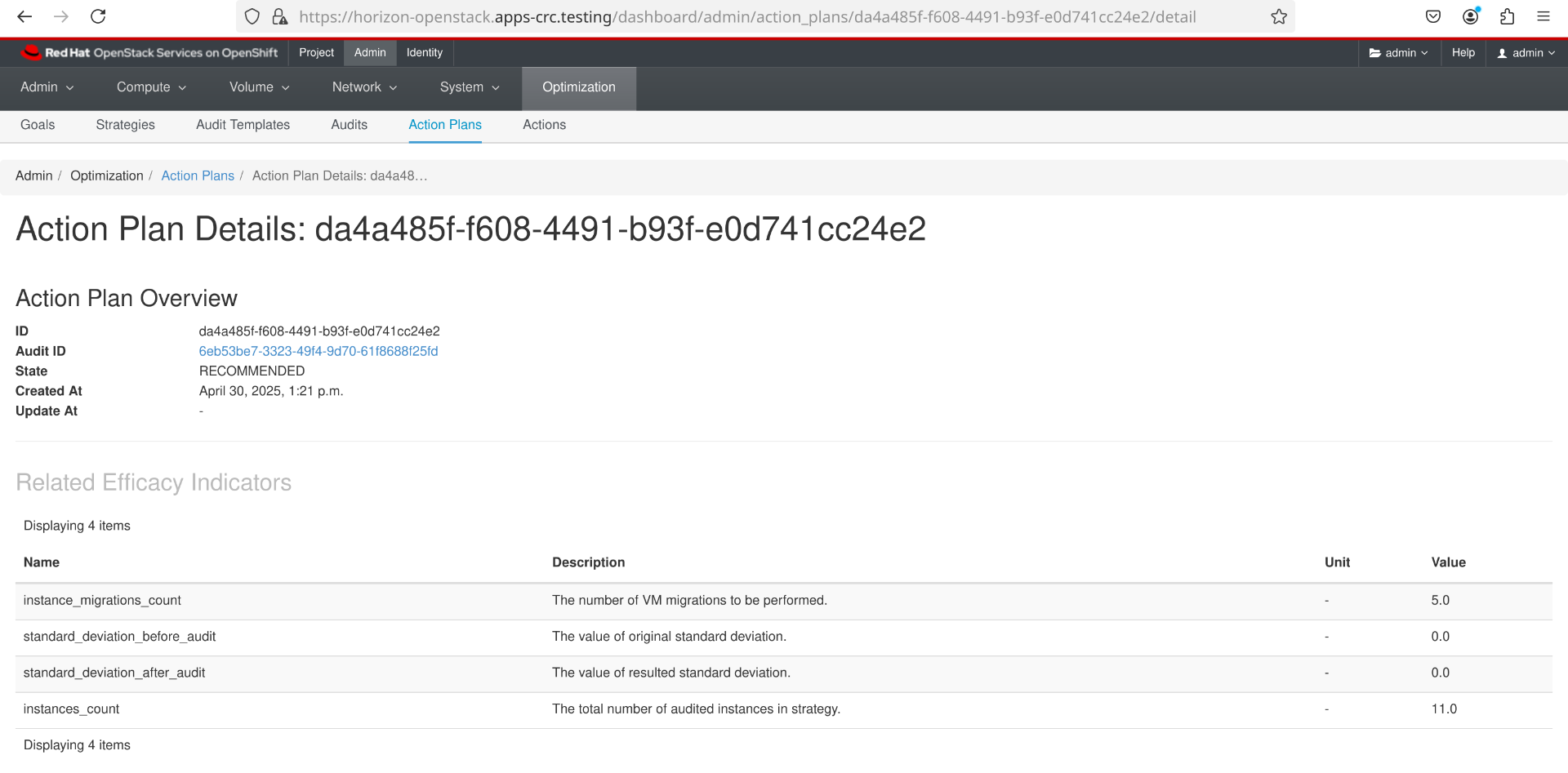Open the admin user account dropdown
Viewport: 1568px width, 773px height.
pyautogui.click(x=1526, y=53)
